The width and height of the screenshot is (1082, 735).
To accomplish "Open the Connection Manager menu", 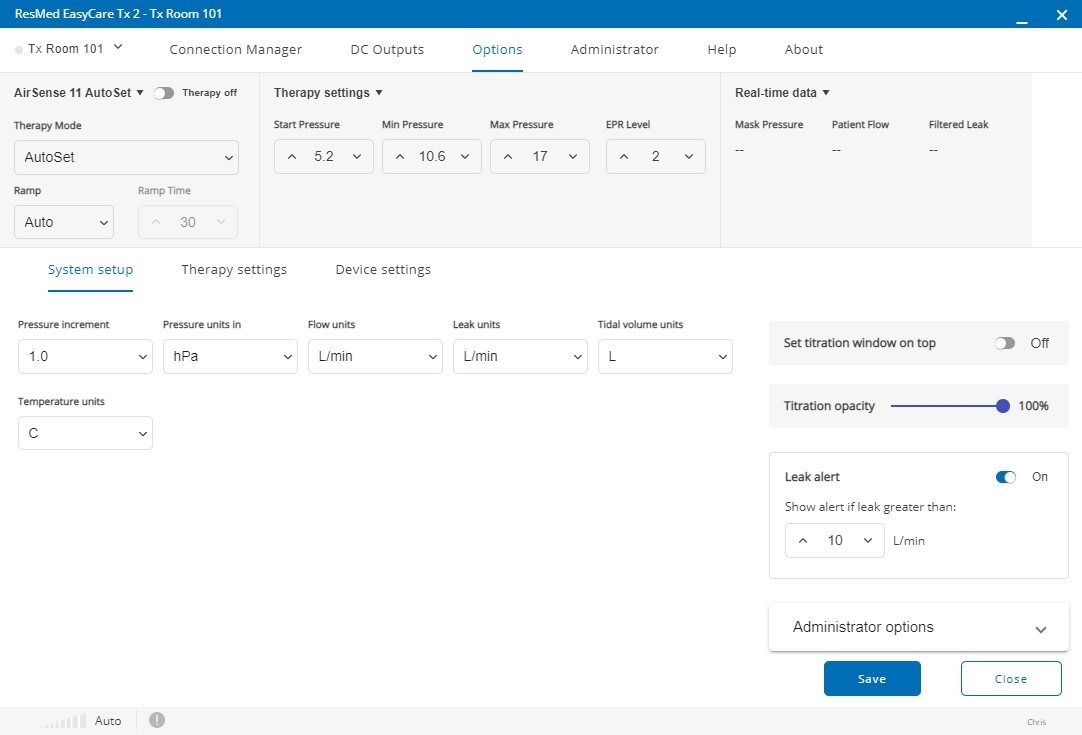I will [235, 50].
